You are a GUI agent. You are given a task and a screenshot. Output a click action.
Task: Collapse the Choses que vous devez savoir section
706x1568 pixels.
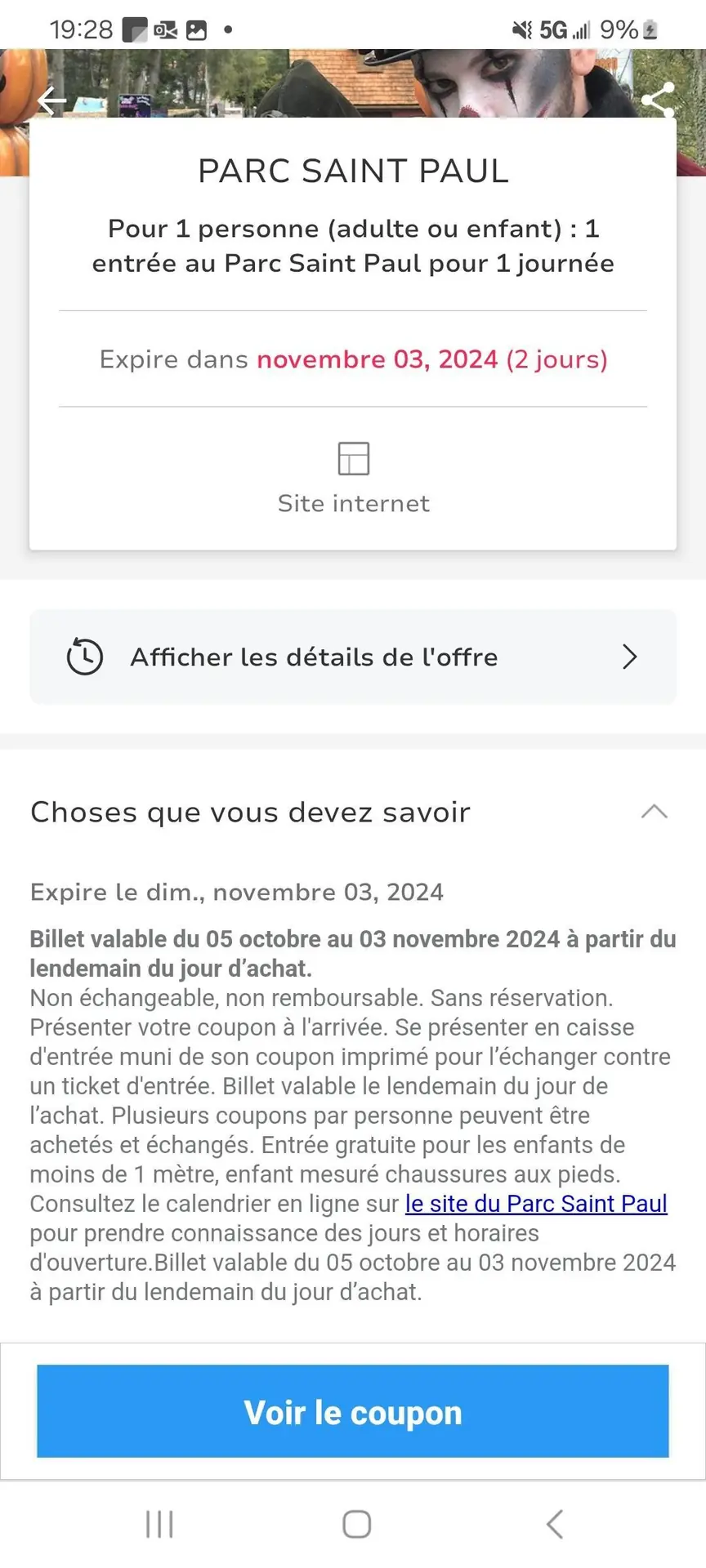655,812
